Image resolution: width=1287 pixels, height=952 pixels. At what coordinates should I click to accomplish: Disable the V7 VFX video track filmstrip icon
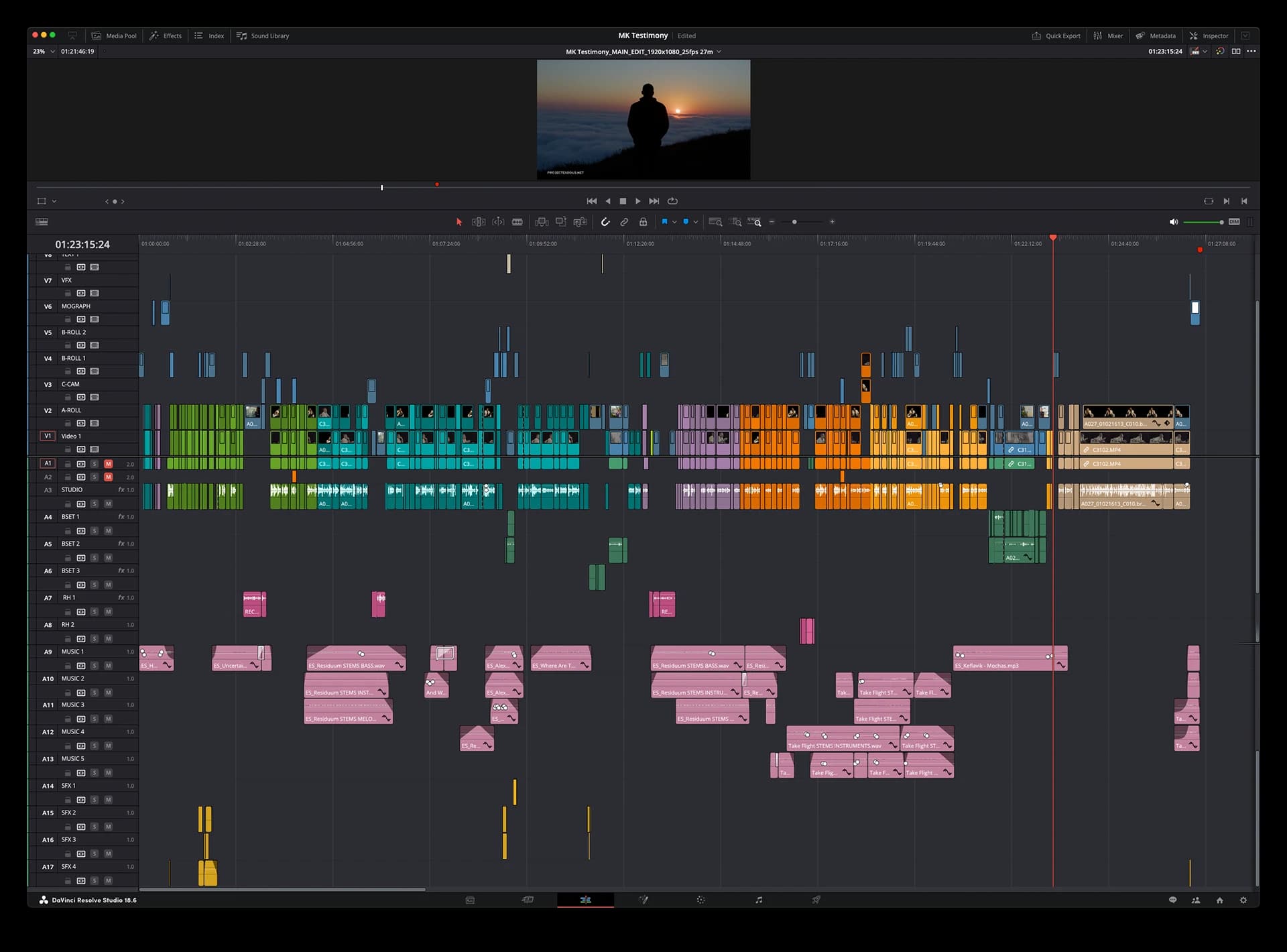click(x=95, y=293)
